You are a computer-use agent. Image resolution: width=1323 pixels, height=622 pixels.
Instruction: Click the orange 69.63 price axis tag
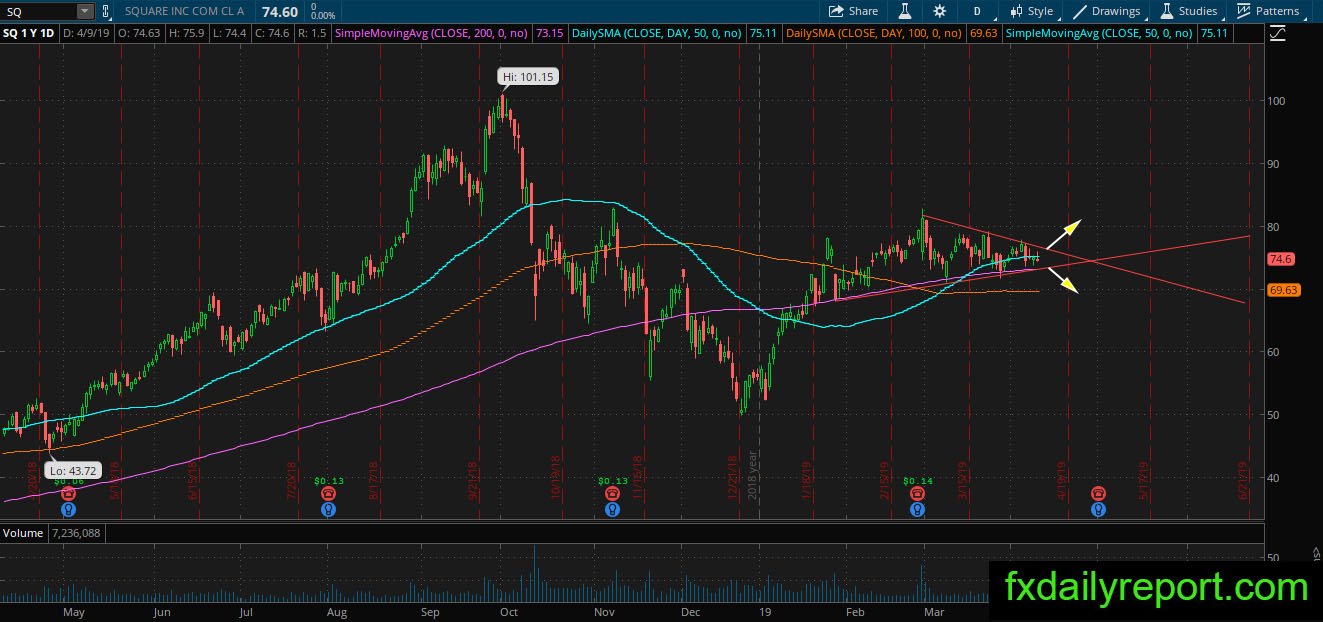tap(1283, 290)
